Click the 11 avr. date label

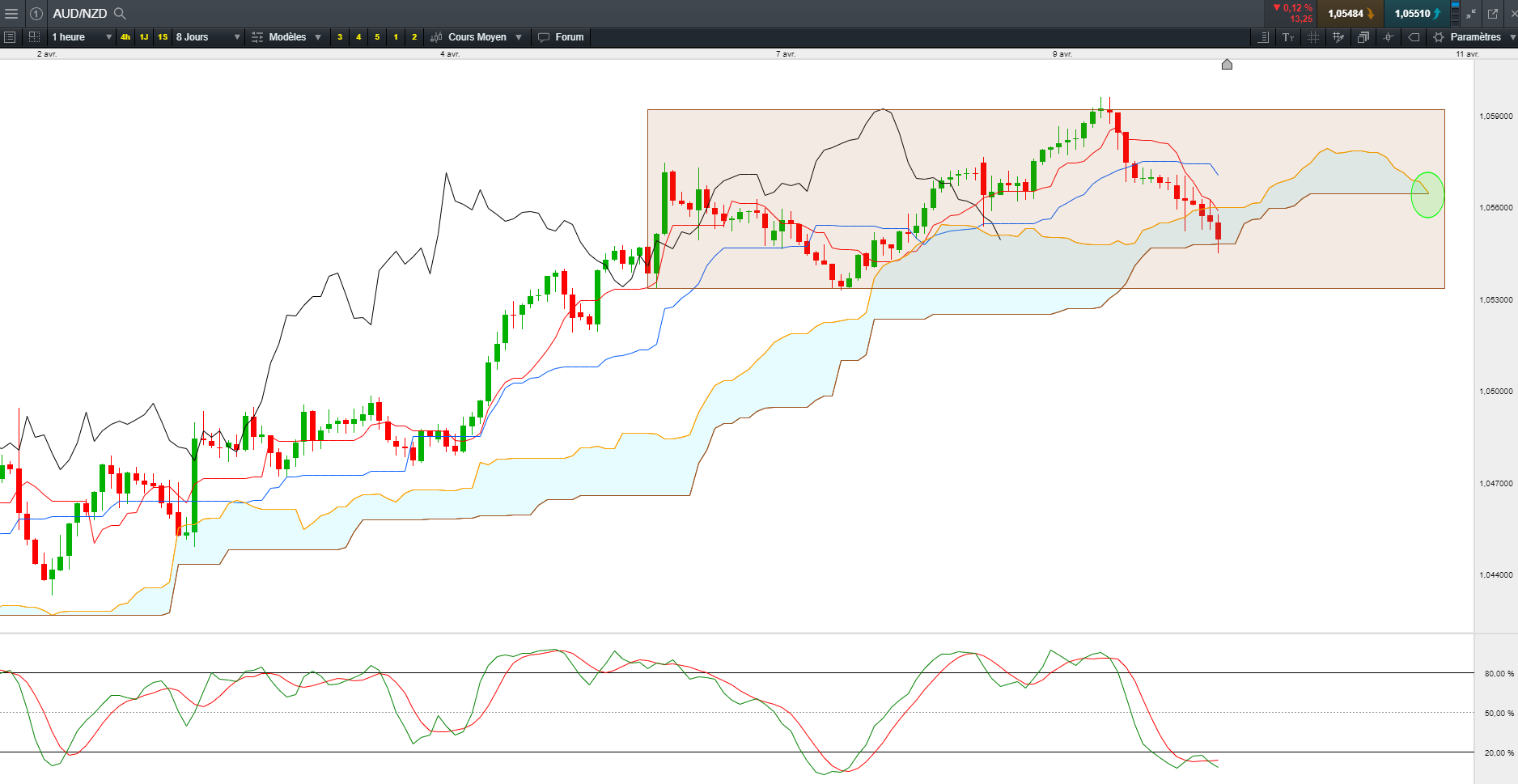pos(1467,54)
